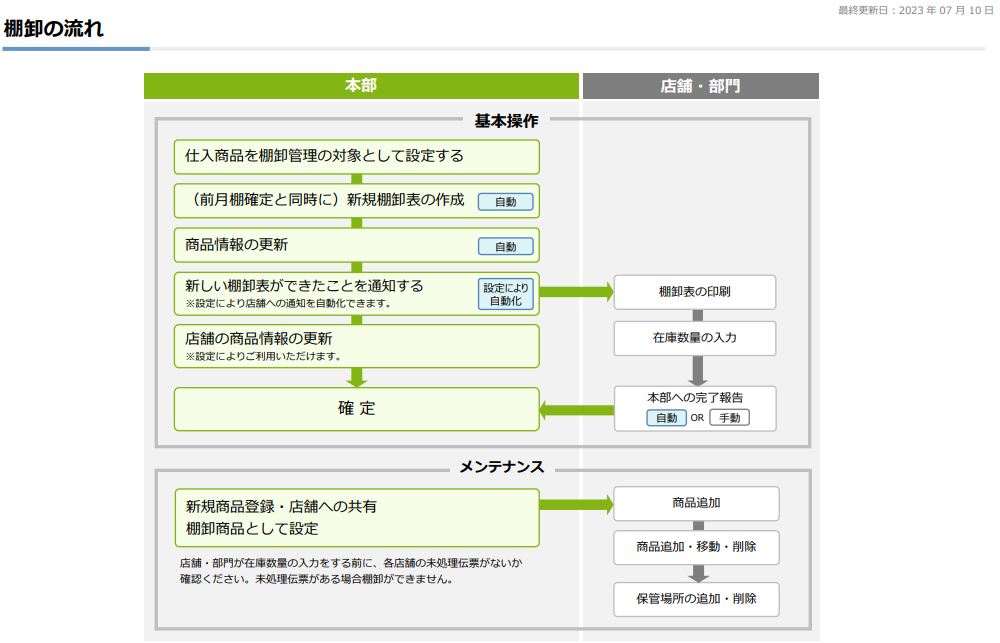This screenshot has width=1000, height=643.
Task: Select the 仕入商品を棚卸管理の対象として設定する step
Action: click(356, 157)
